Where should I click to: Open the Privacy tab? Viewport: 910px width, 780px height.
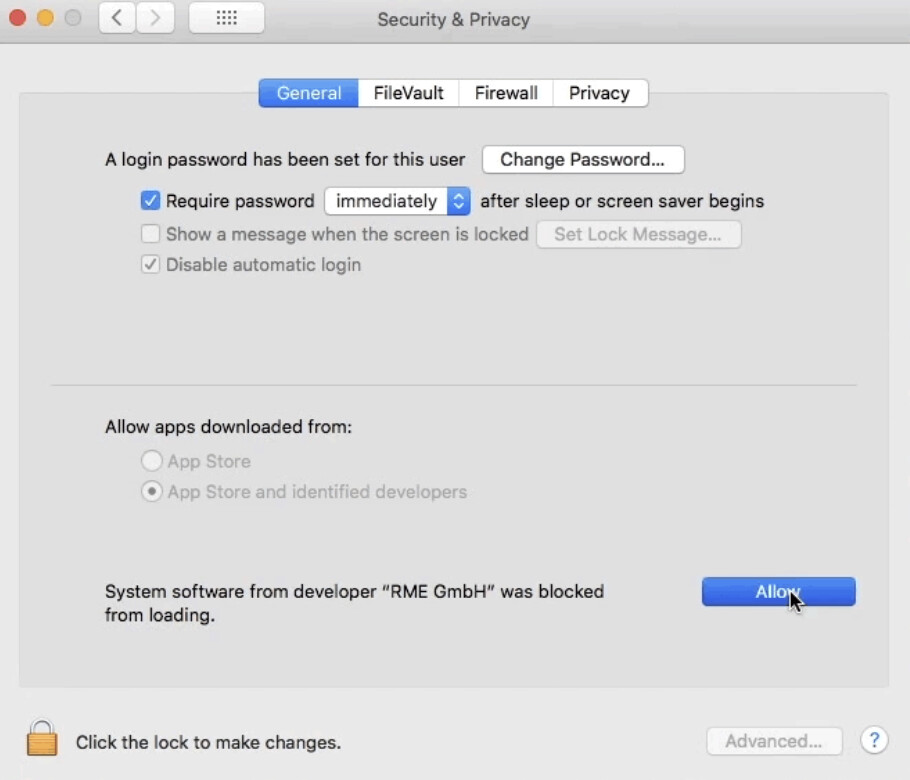599,93
